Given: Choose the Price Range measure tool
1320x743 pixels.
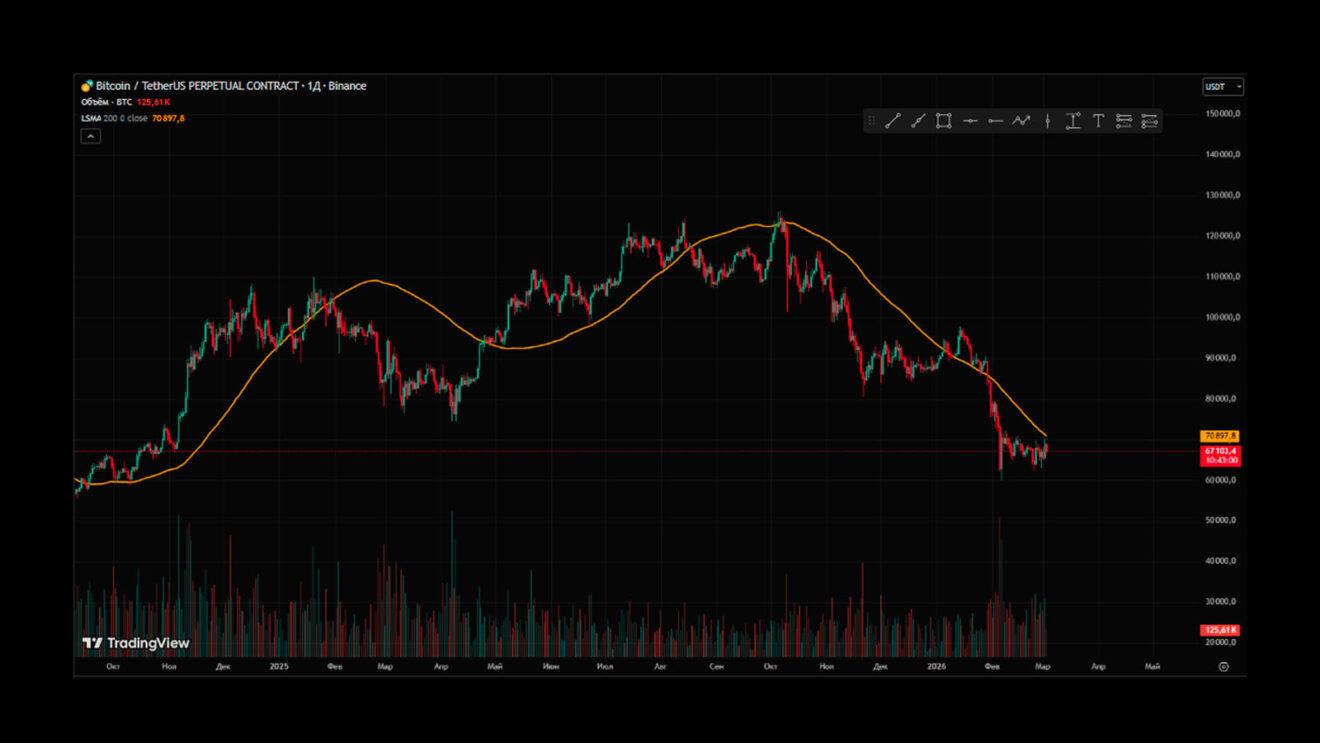Looking at the screenshot, I should [1072, 121].
